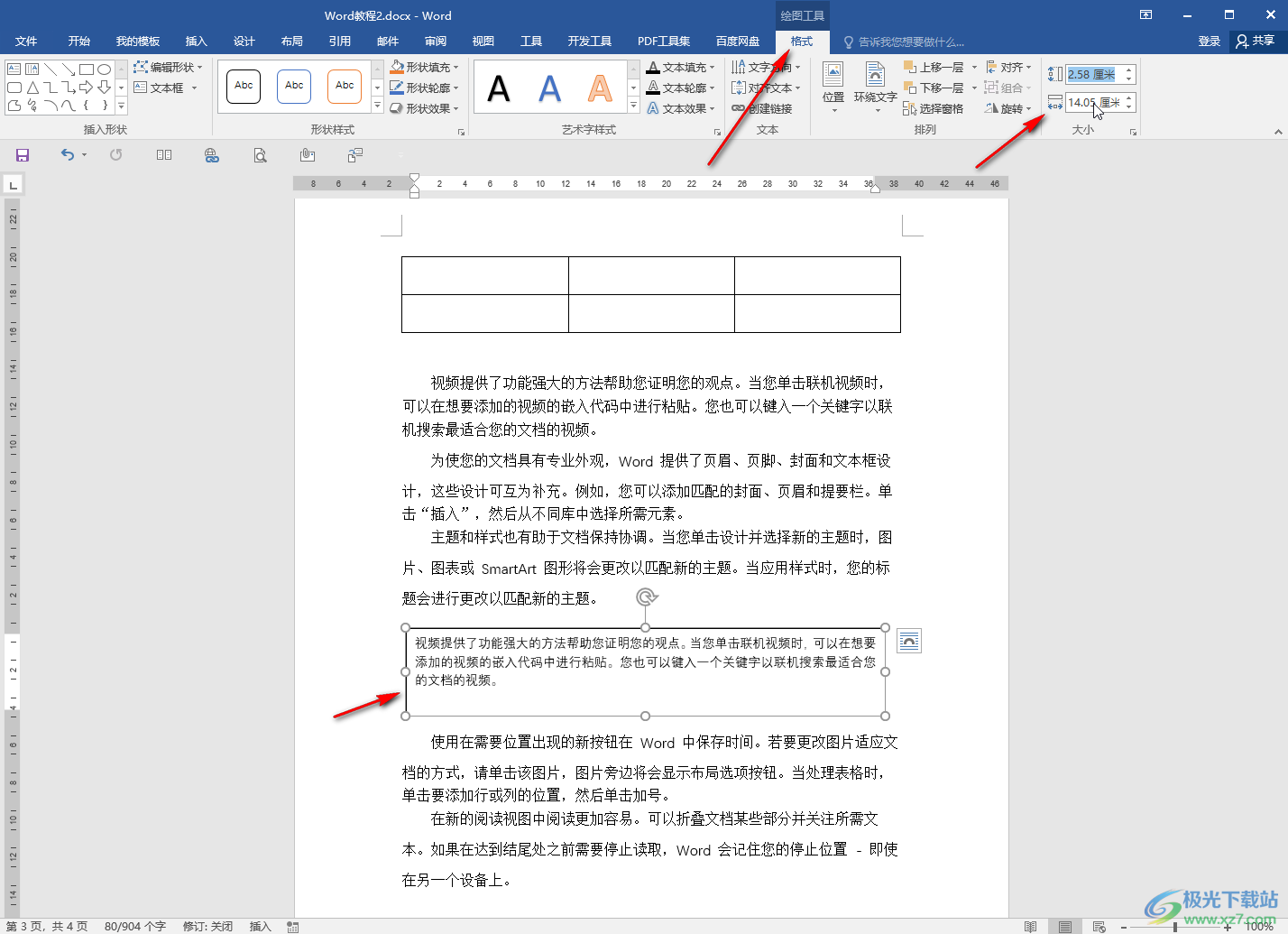Select the Format (格式) drawing tools tab
This screenshot has height=934, width=1288.
coord(802,42)
